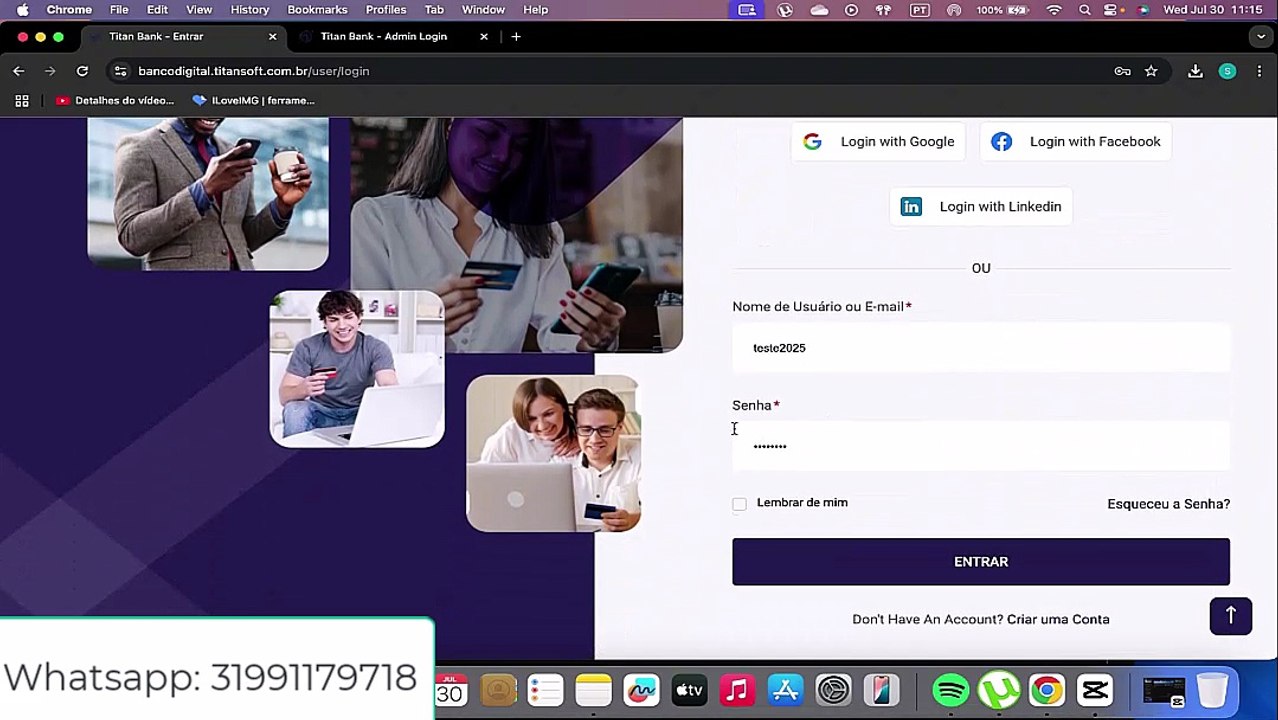Go back to the previous page
1278x720 pixels.
tap(19, 71)
